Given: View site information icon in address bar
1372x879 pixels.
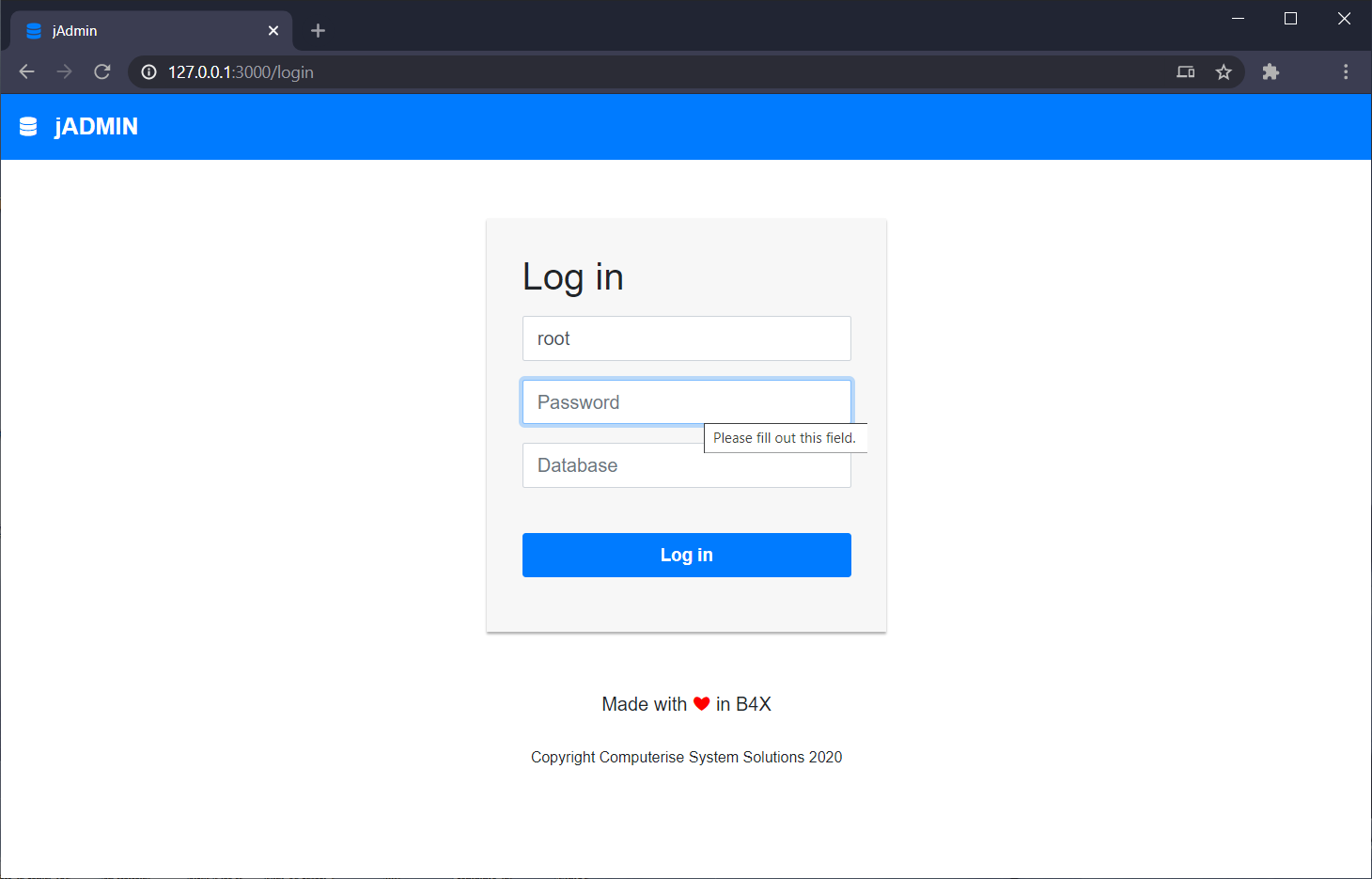Looking at the screenshot, I should (x=148, y=71).
